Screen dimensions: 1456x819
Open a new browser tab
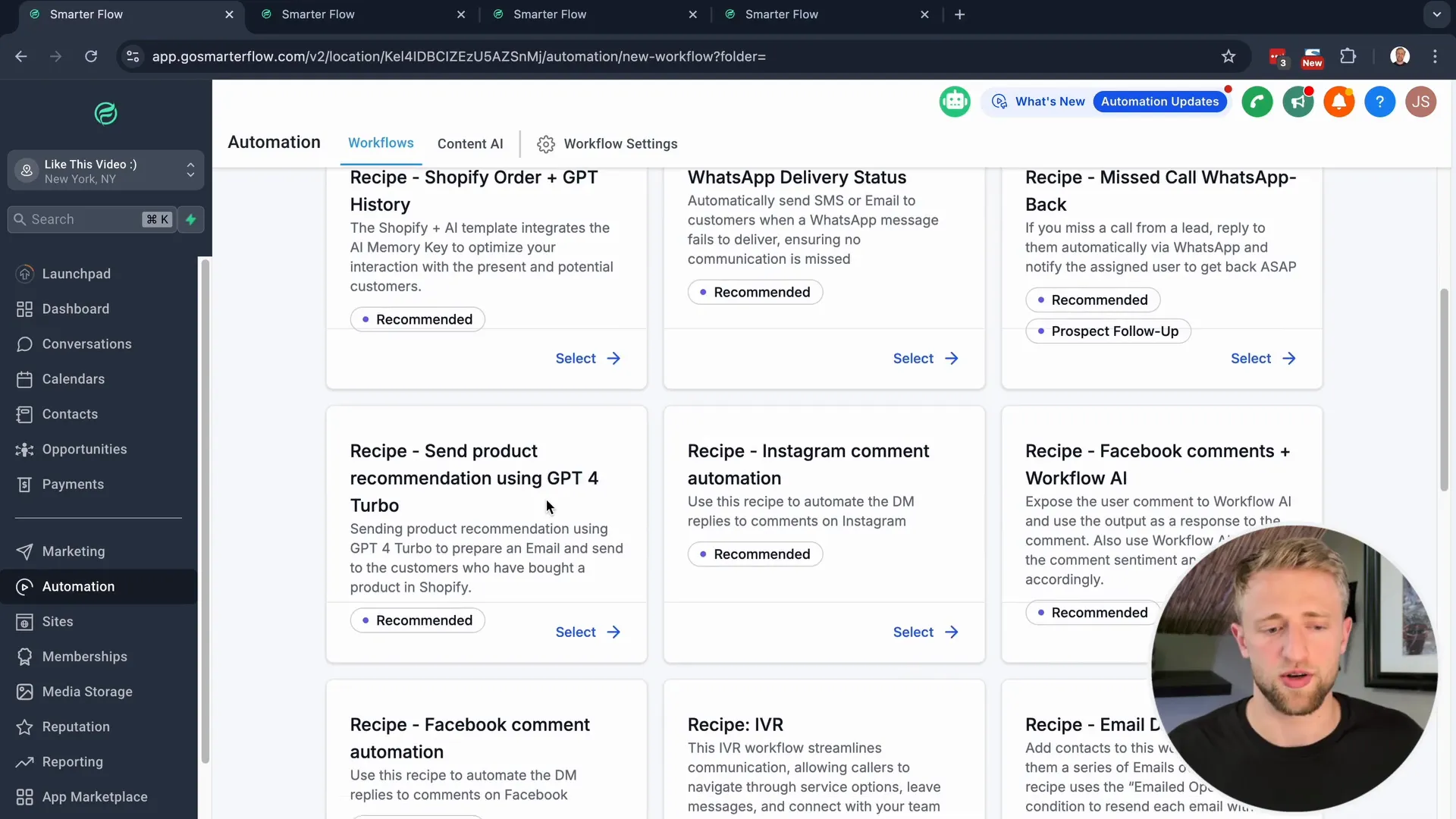click(959, 14)
